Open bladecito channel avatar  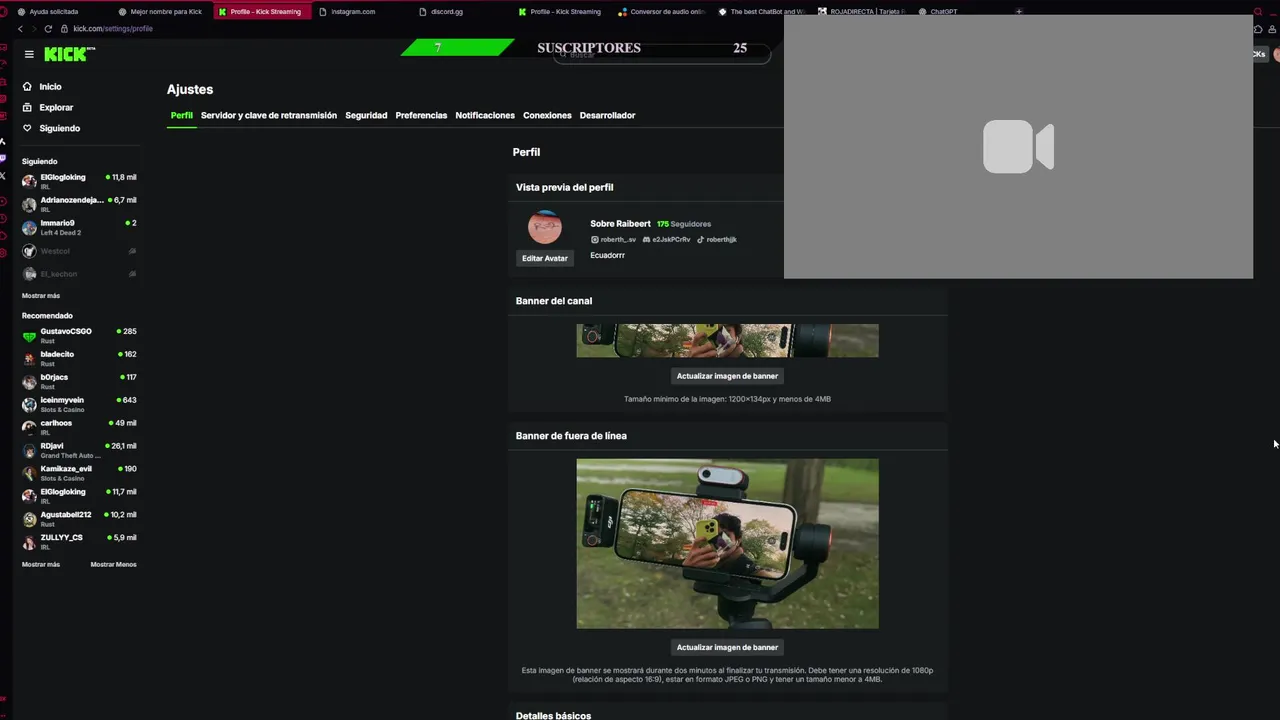pyautogui.click(x=29, y=358)
